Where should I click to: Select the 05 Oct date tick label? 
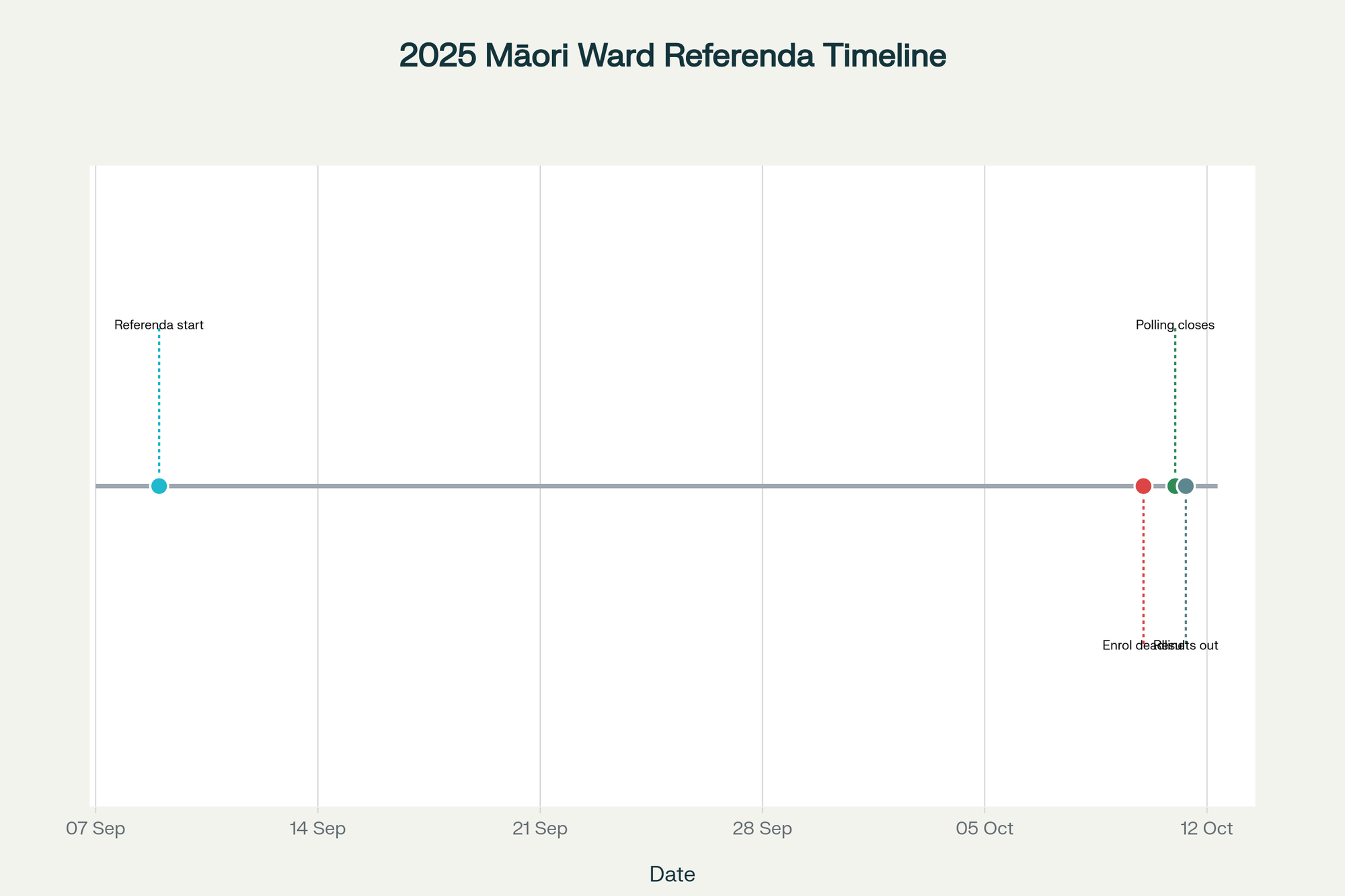tap(985, 829)
